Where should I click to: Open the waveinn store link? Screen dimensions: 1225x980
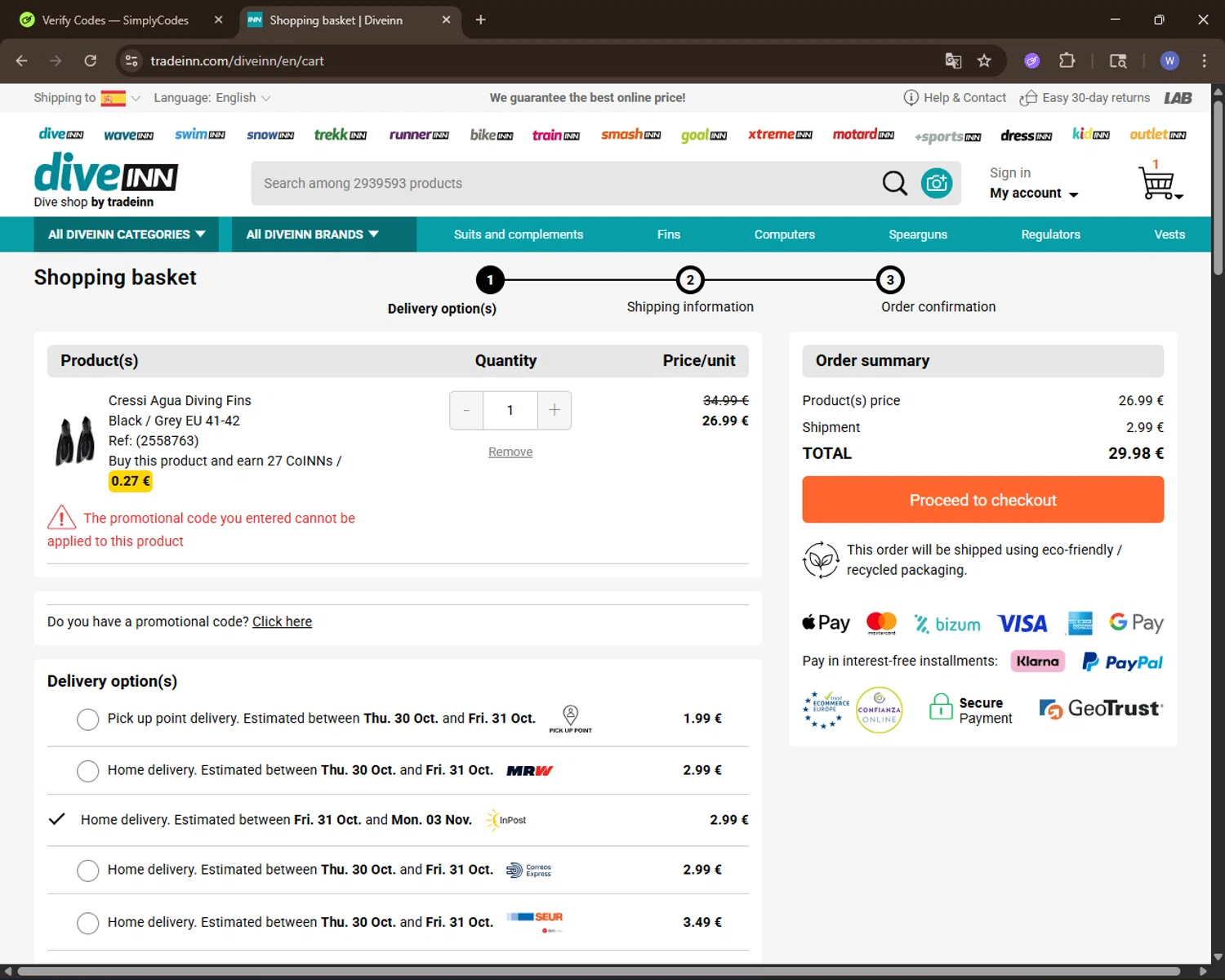click(128, 135)
